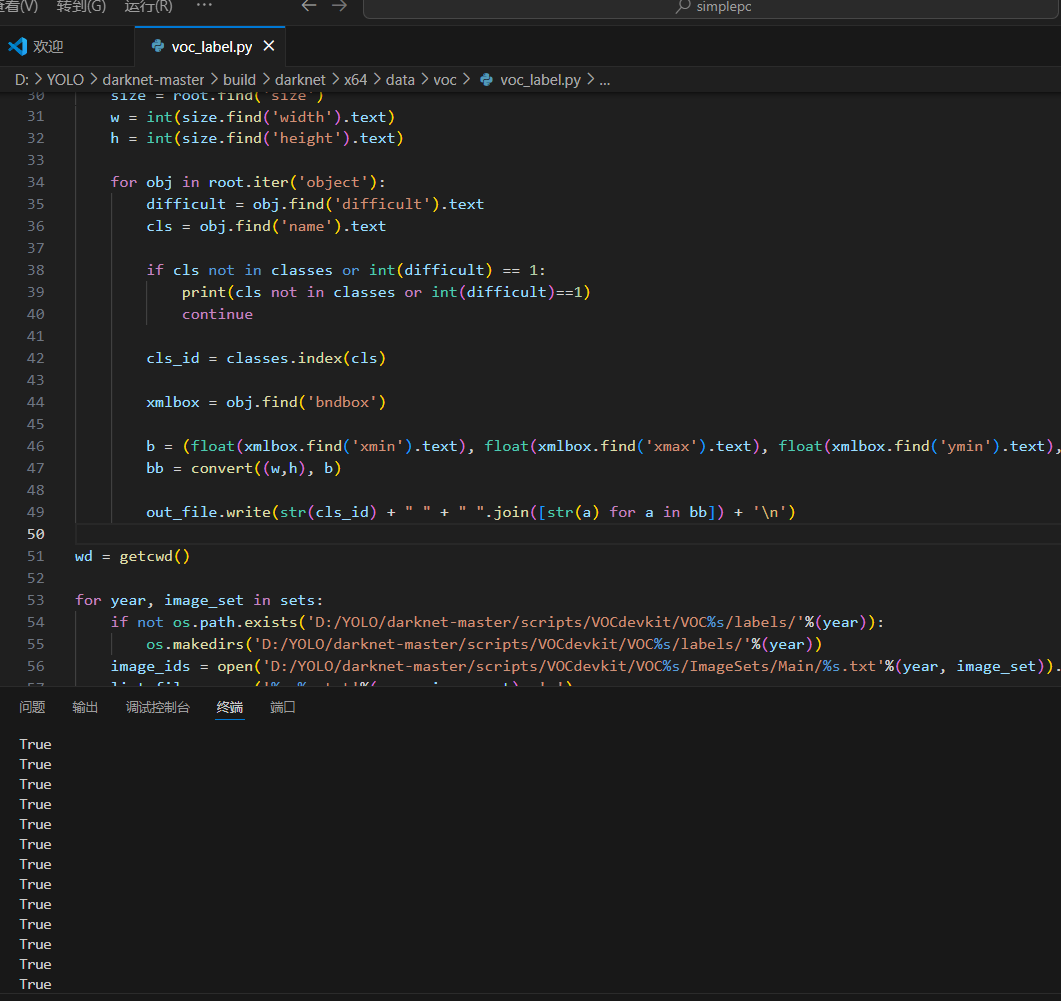
Task: Click line number 34 in the gutter
Action: pyautogui.click(x=36, y=182)
